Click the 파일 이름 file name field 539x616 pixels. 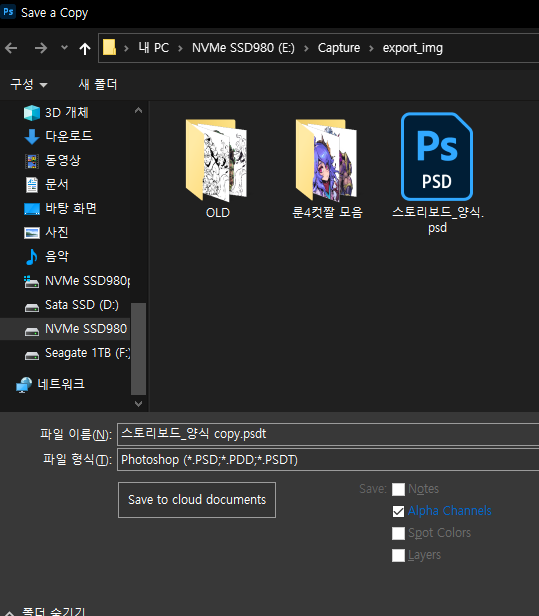pyautogui.click(x=328, y=434)
